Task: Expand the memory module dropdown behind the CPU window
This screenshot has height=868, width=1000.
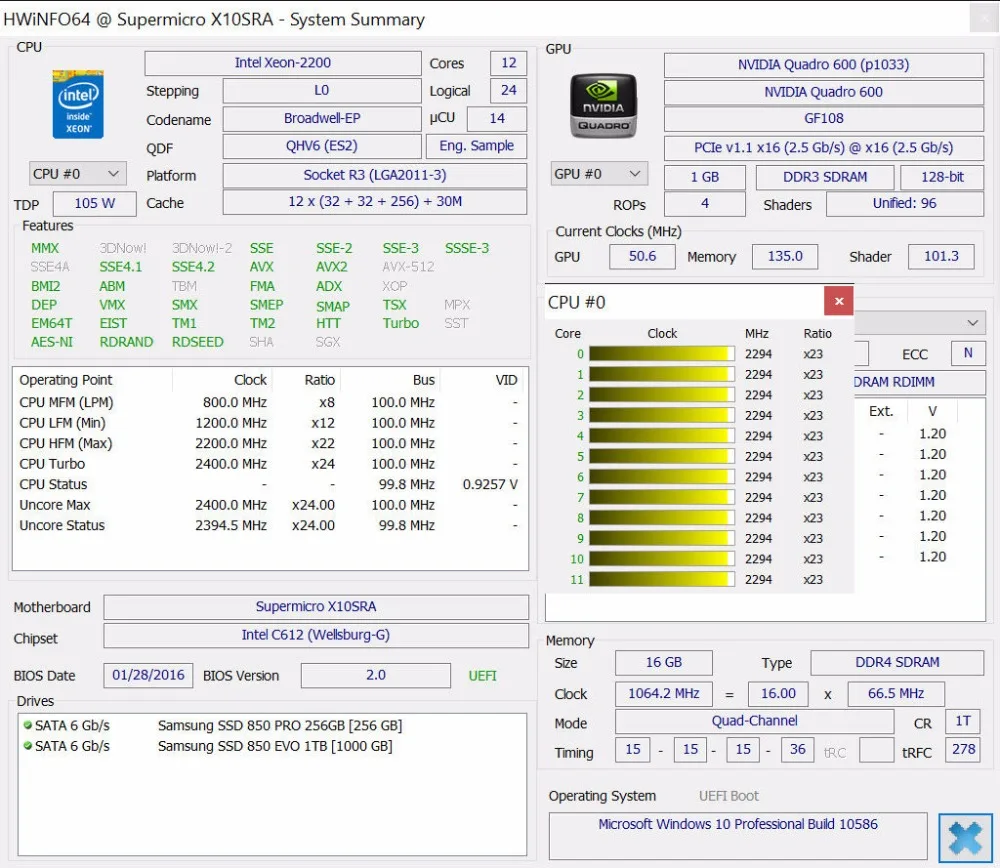Action: (973, 323)
